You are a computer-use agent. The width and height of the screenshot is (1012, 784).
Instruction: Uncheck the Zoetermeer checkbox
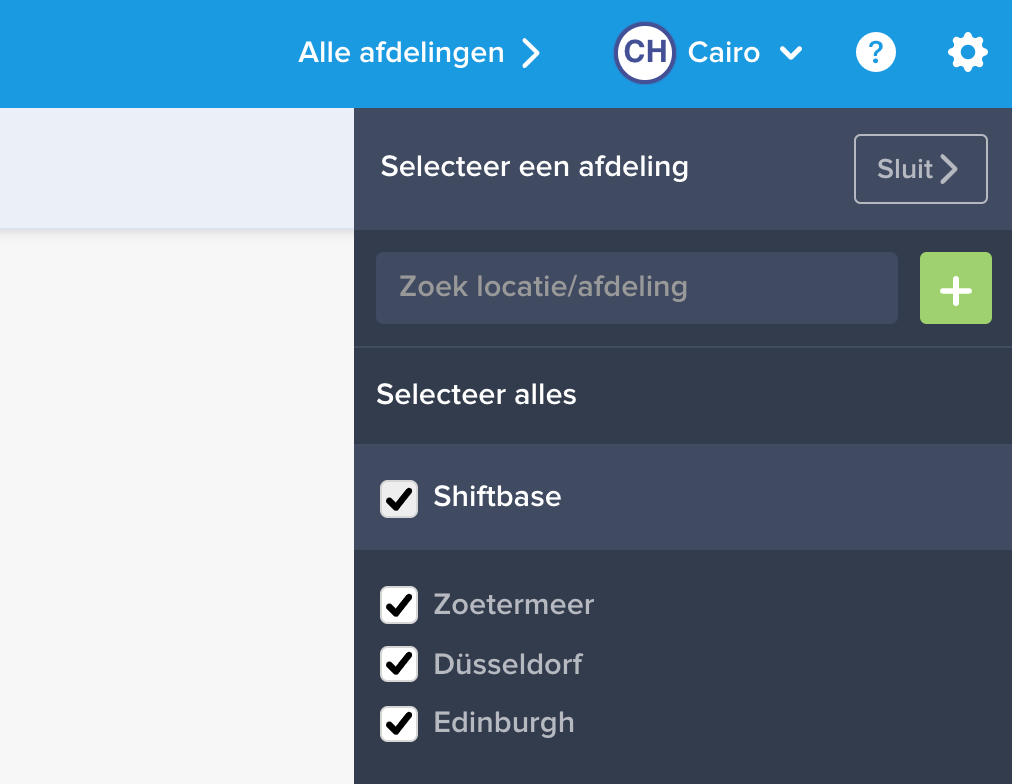tap(399, 605)
